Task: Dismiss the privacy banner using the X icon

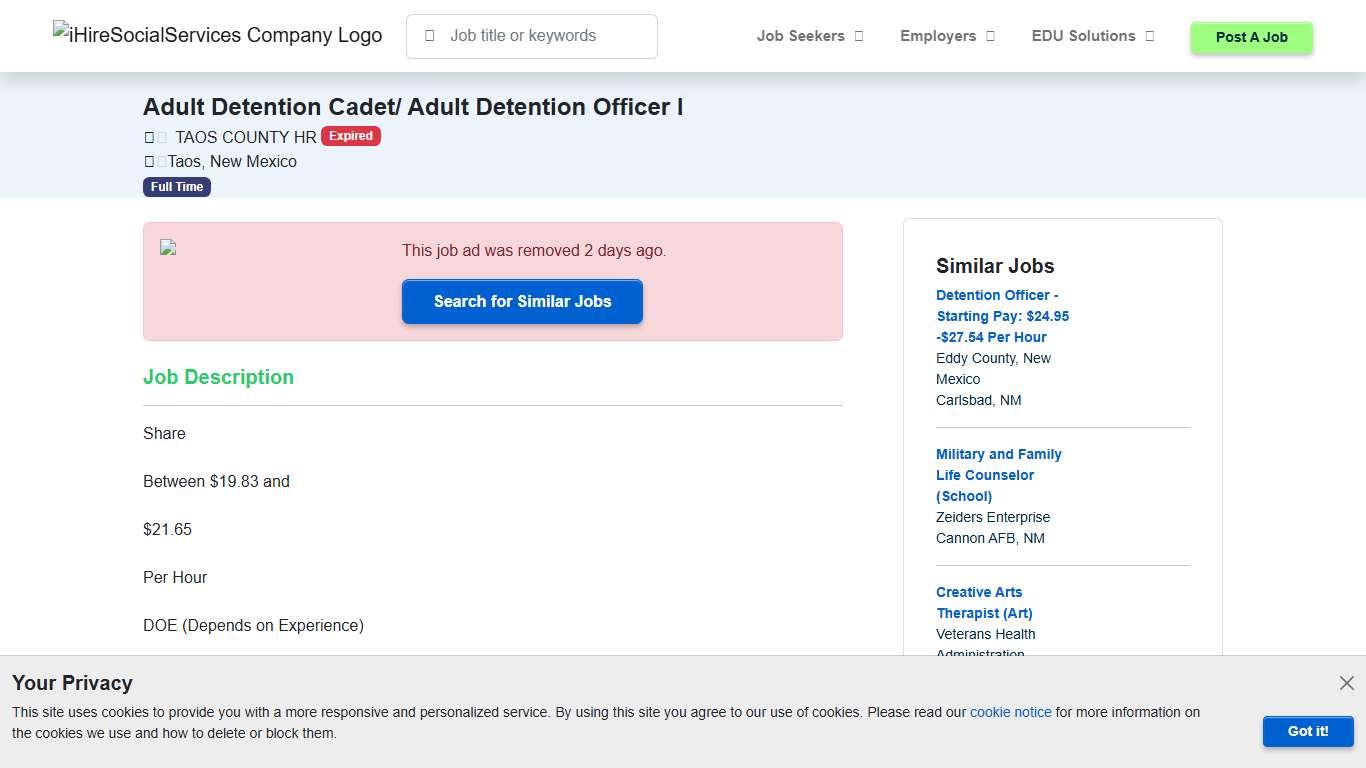Action: 1347,683
